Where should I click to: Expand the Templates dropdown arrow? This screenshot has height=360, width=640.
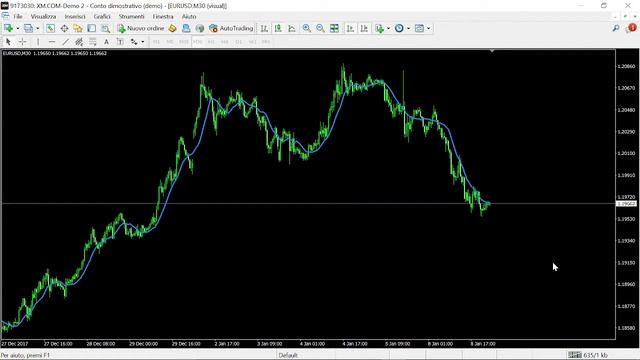tap(428, 28)
